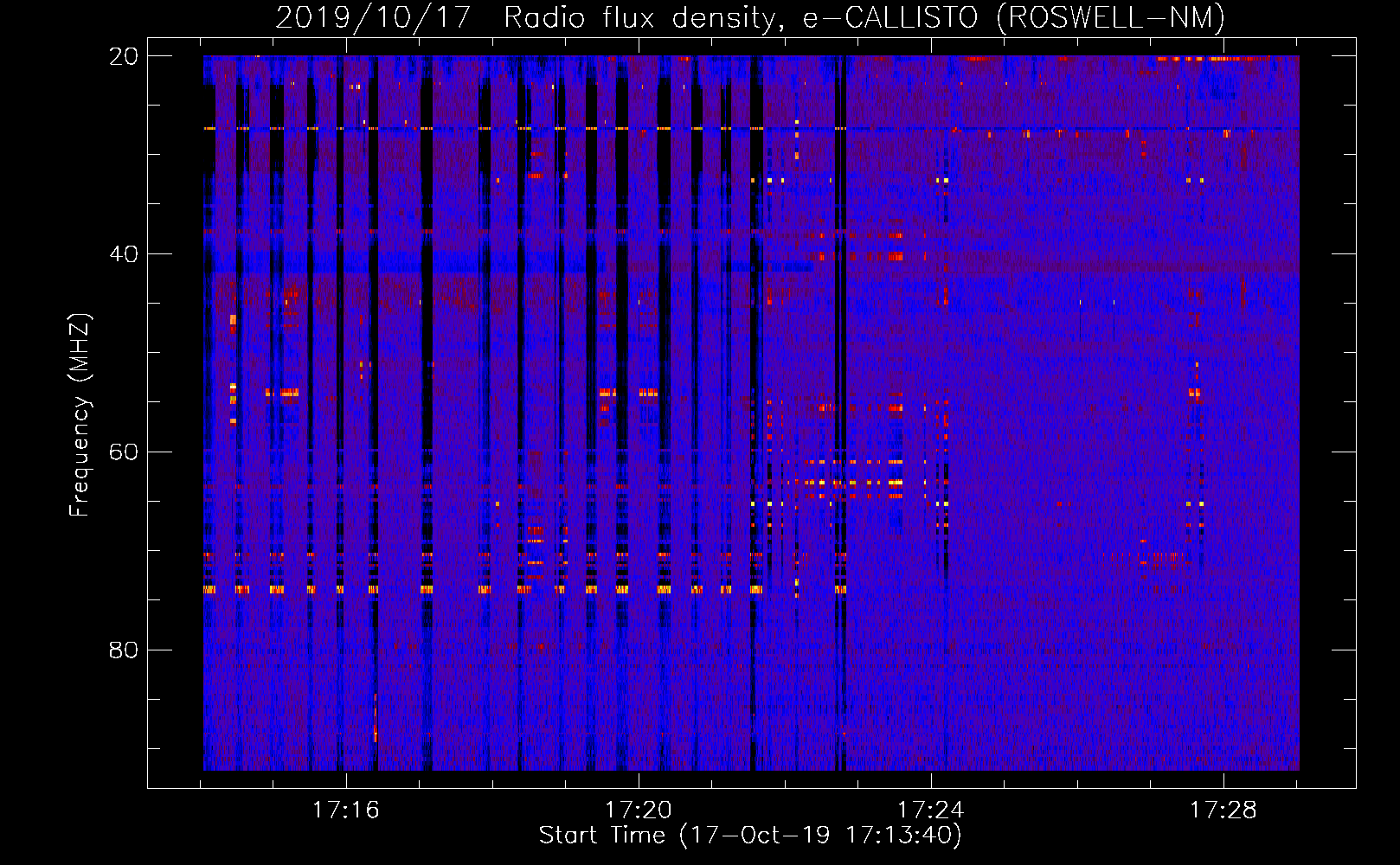Click the x-axis label 'Start Time (17-Oct-19 17:13:40)'
This screenshot has height=865, width=1400.
(750, 836)
